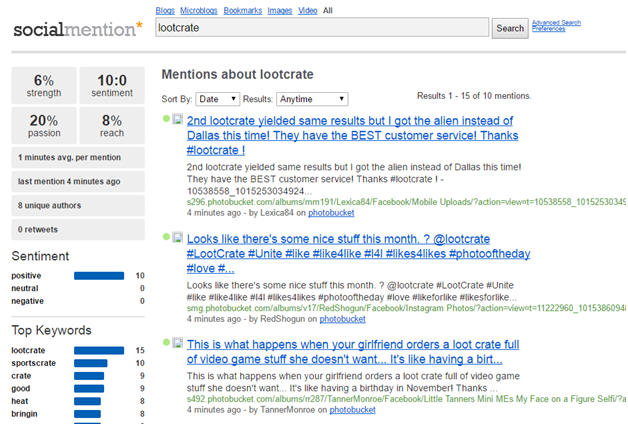Viewport: 628px width, 426px height.
Task: Open 'This is what happens when your girlfriend' headline
Action: (x=353, y=352)
